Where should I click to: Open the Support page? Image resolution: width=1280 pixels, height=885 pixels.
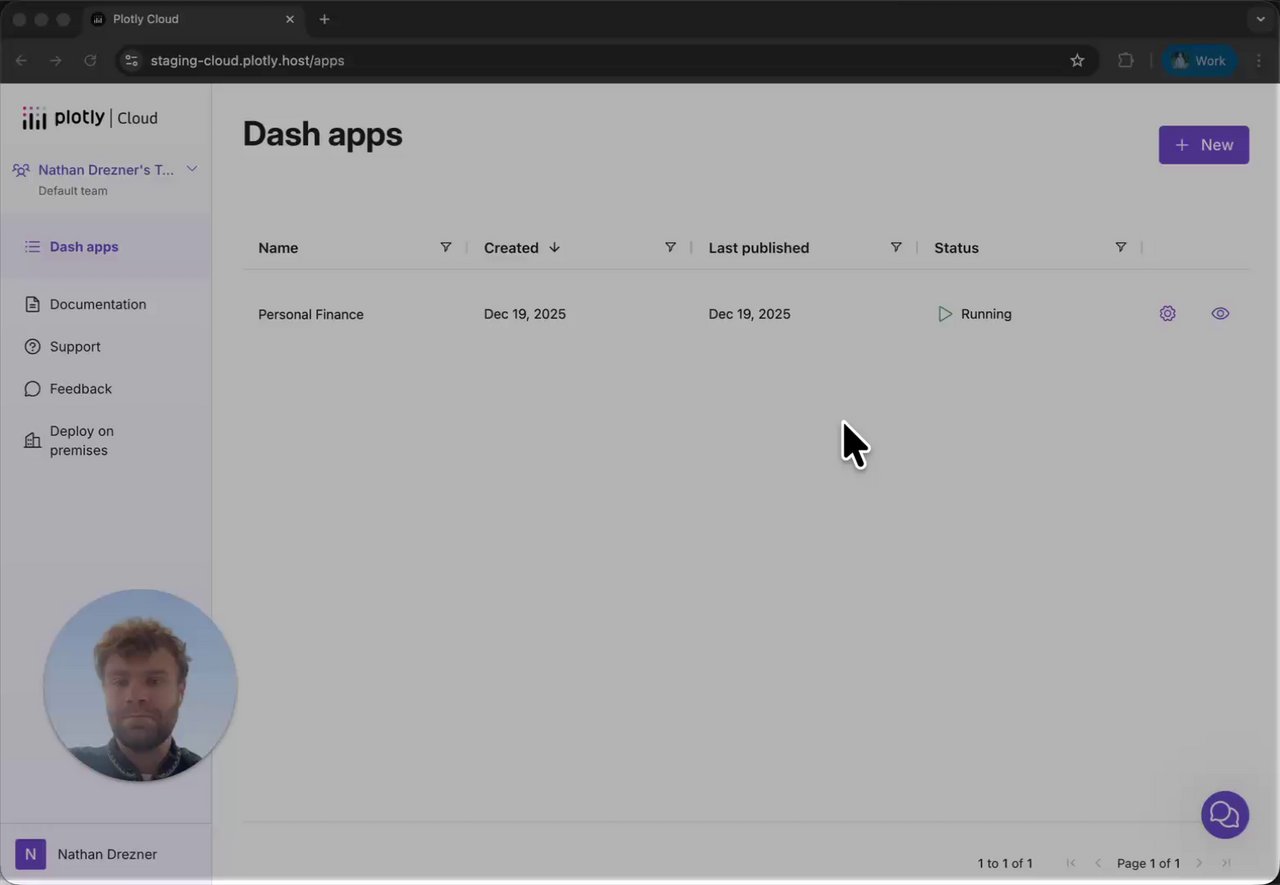click(75, 347)
